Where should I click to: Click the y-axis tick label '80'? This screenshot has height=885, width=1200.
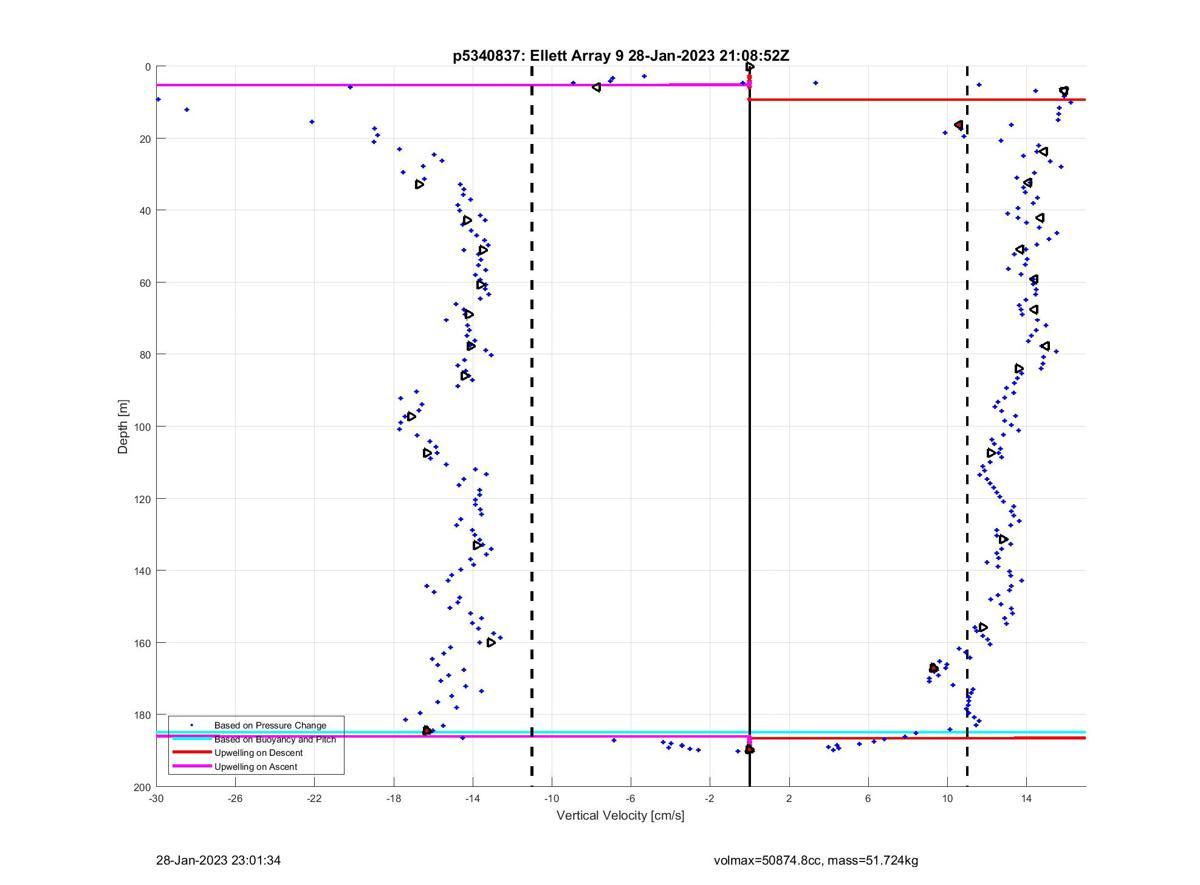(145, 355)
